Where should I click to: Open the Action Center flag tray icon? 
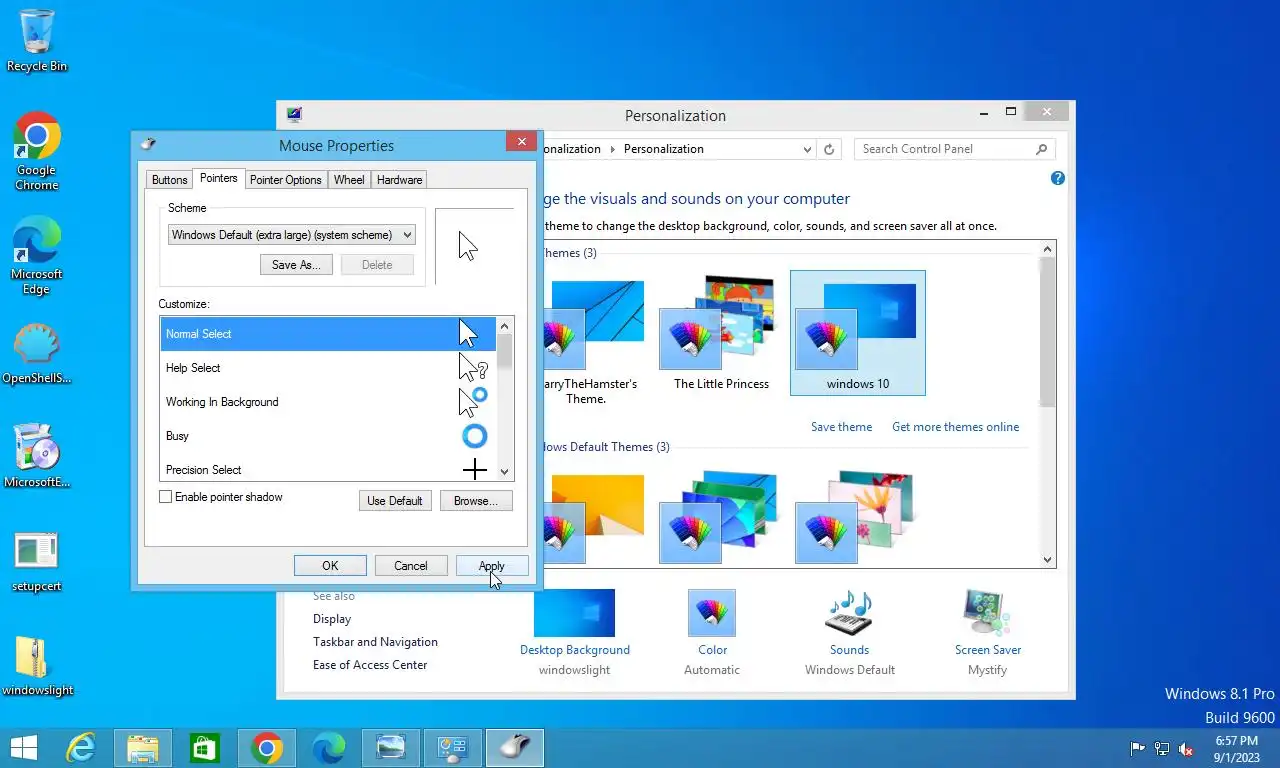click(x=1137, y=748)
